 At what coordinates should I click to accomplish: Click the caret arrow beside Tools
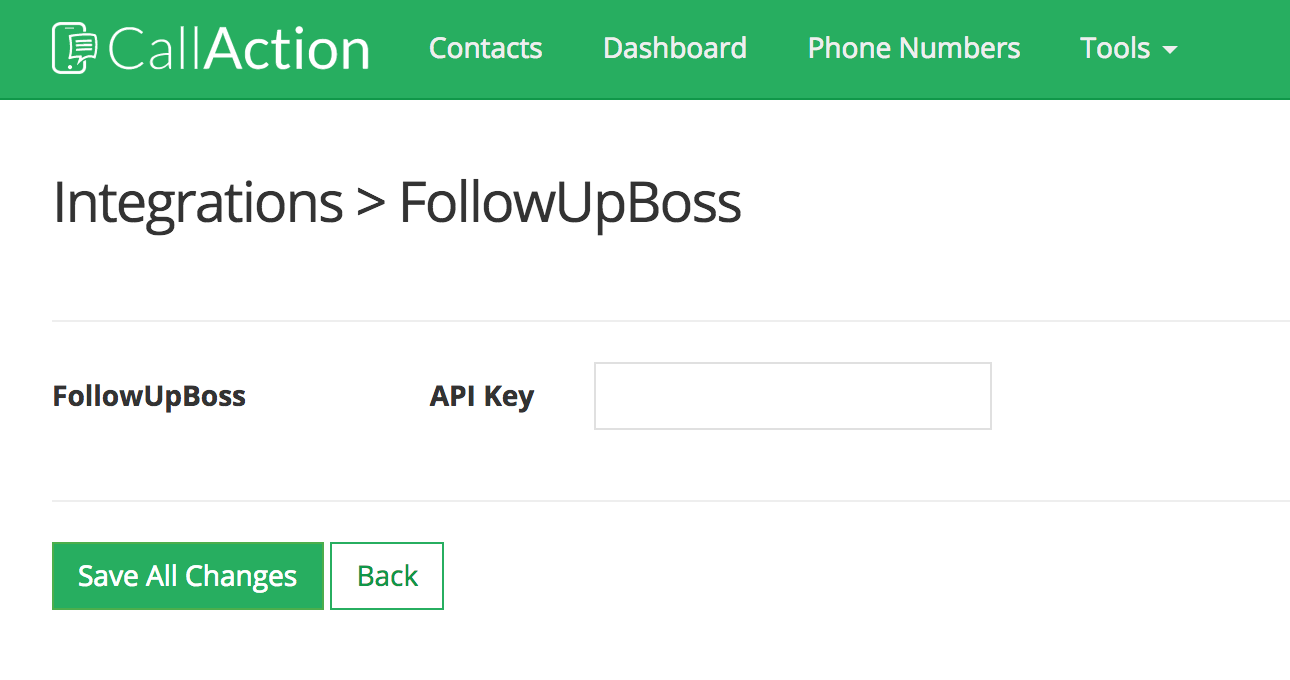point(1169,49)
